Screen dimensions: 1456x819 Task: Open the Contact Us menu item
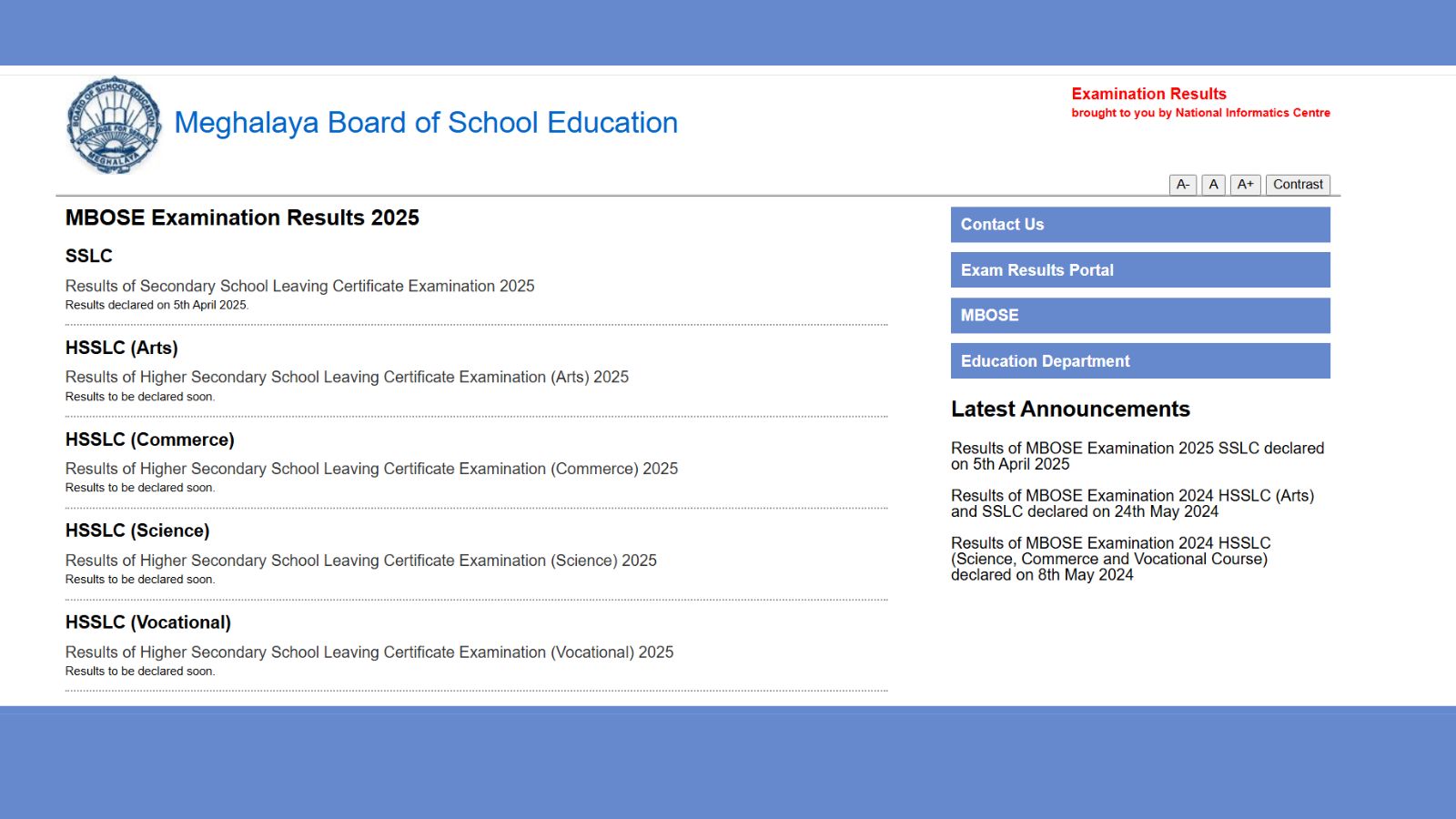(1139, 225)
